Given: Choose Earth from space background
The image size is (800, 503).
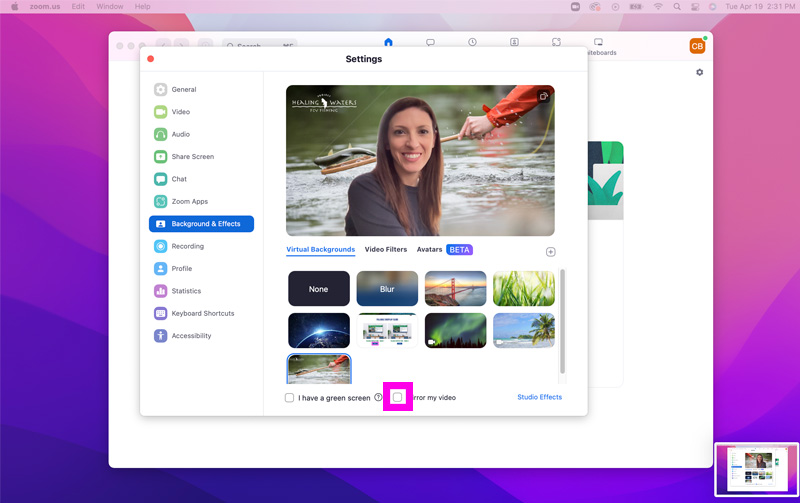Looking at the screenshot, I should tap(319, 331).
